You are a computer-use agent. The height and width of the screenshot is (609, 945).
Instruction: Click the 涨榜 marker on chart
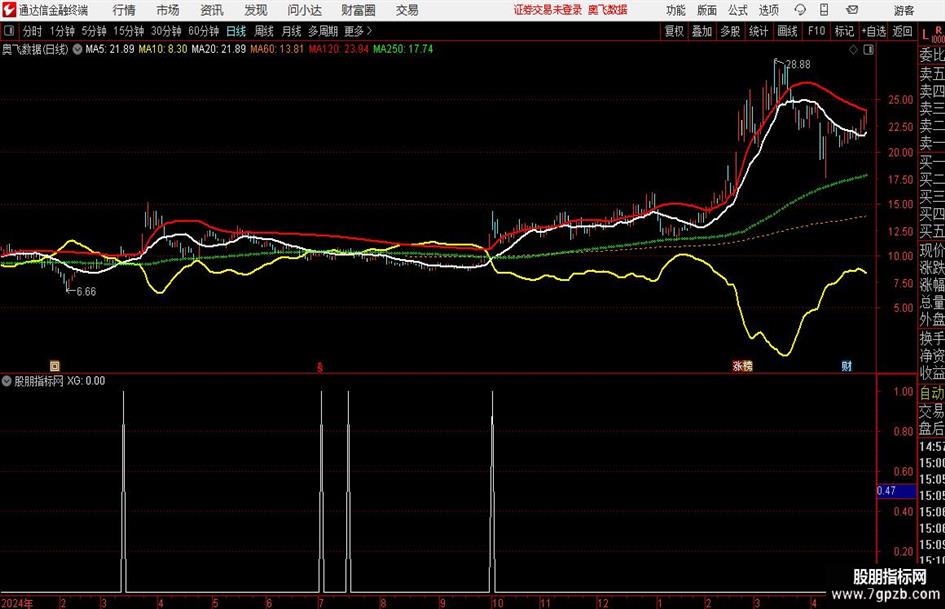(742, 365)
